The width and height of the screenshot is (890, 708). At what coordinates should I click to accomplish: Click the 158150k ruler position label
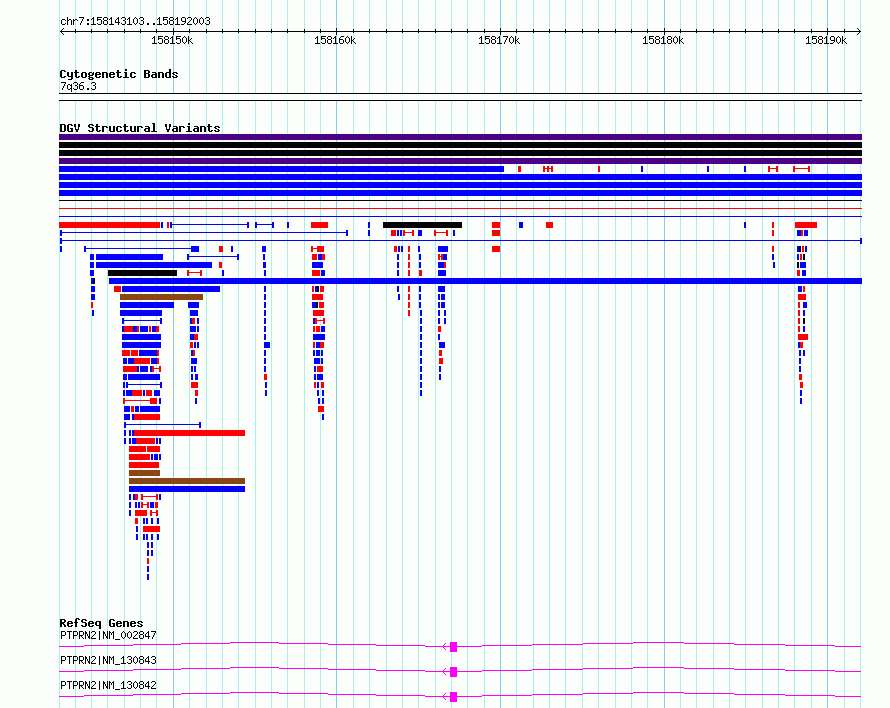tap(172, 40)
